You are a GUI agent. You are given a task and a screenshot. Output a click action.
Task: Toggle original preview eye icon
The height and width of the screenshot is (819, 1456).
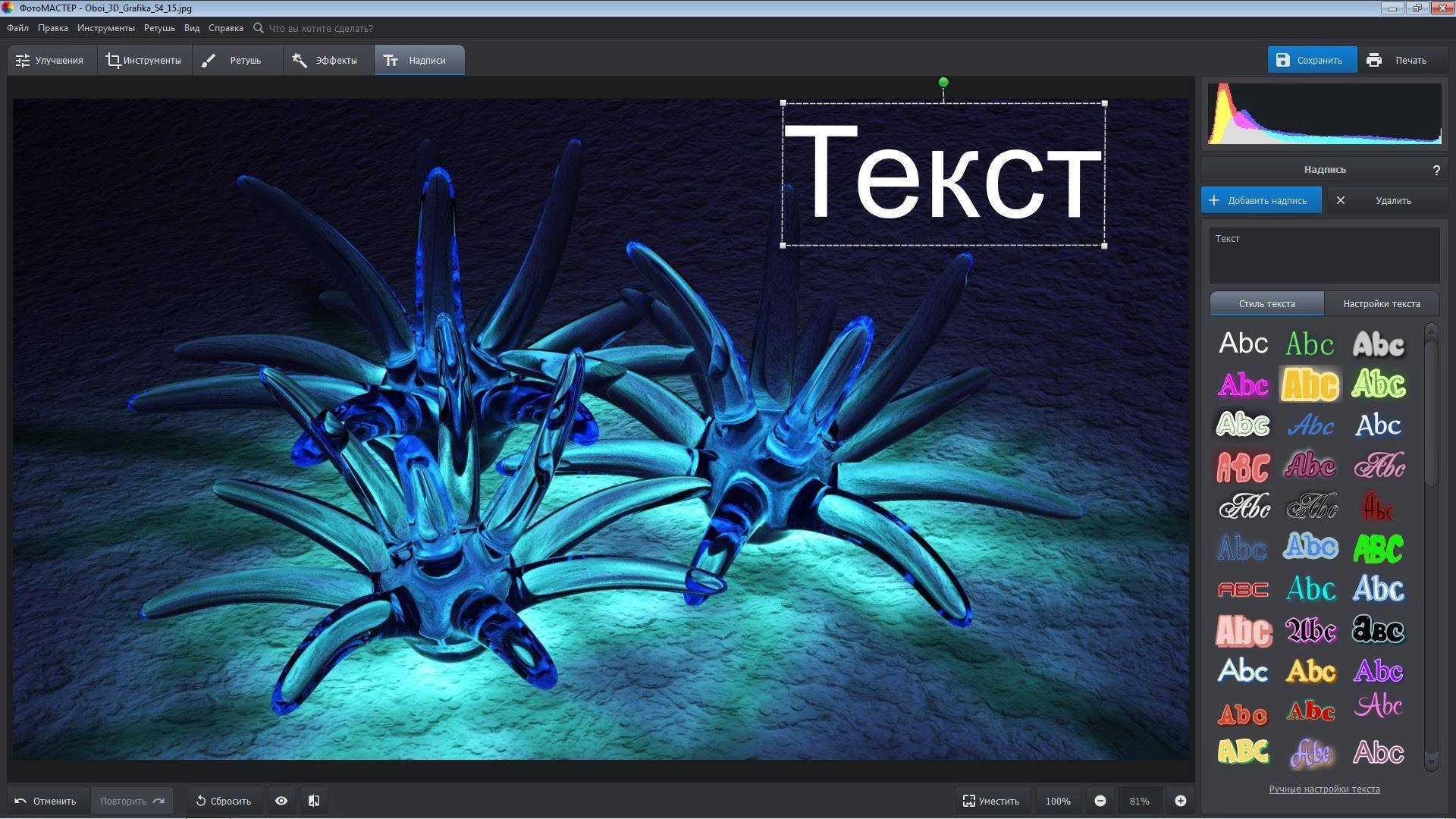tap(281, 801)
